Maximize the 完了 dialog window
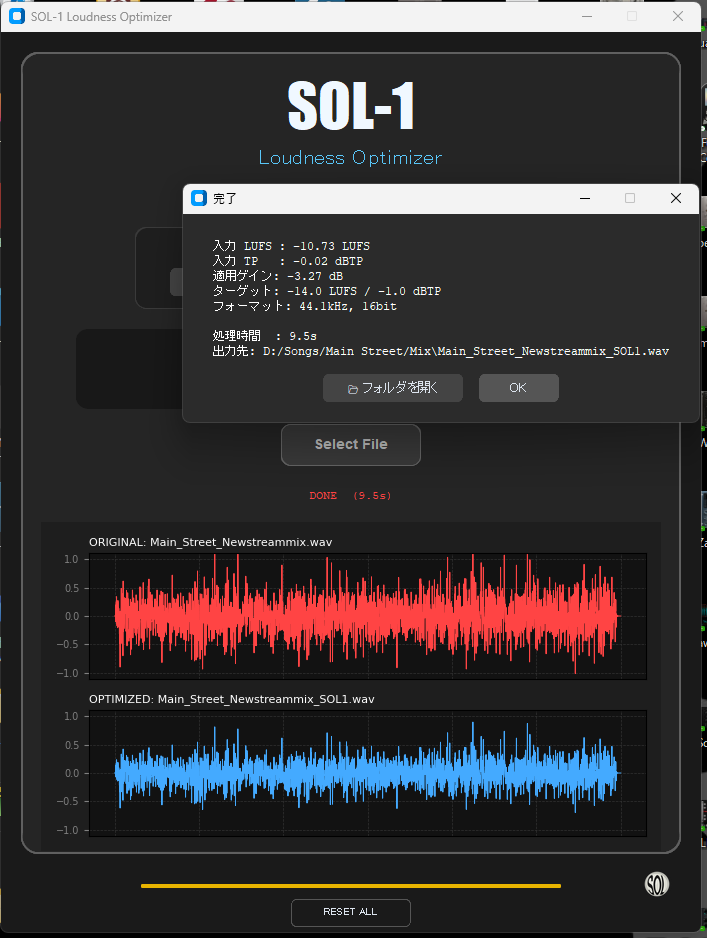The width and height of the screenshot is (707, 938). 630,198
